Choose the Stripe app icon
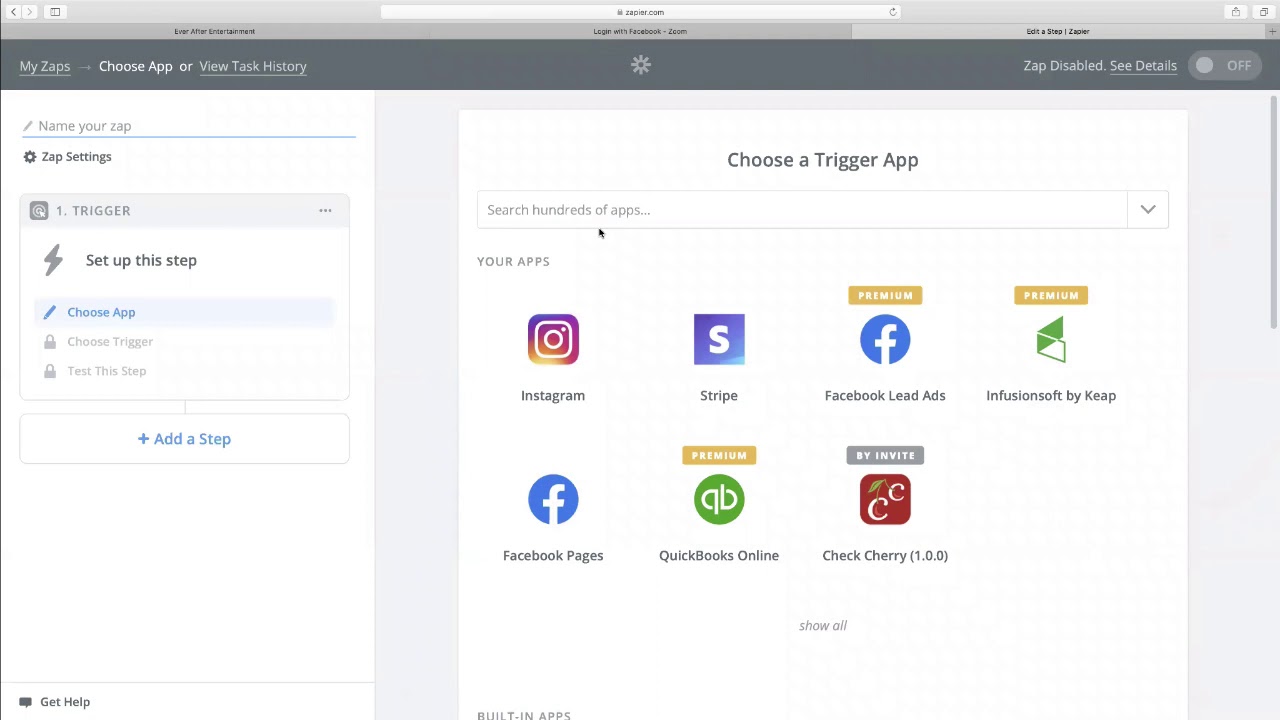Viewport: 1280px width, 720px height. [719, 340]
